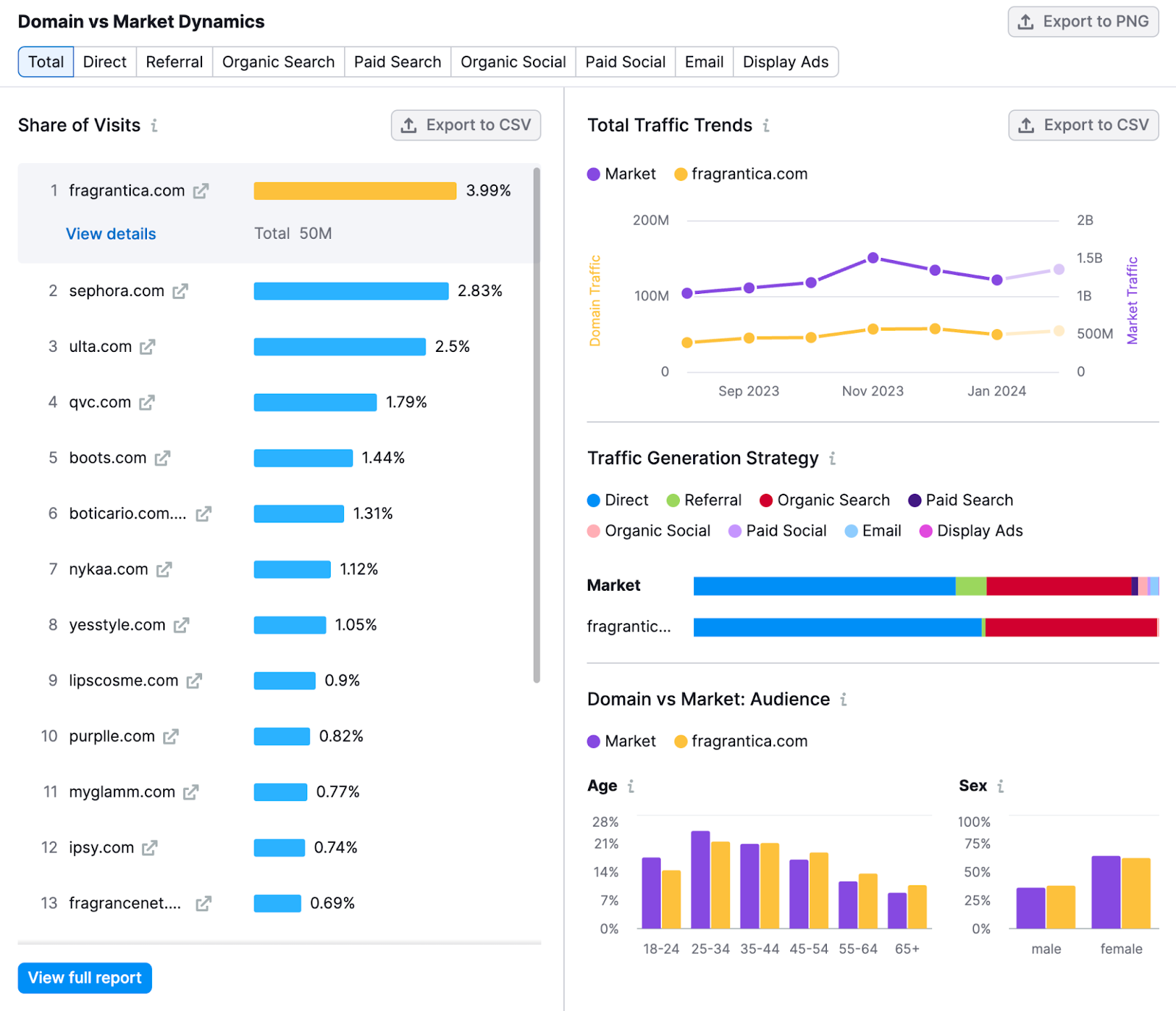Click info icon next to Sex chart

click(x=1000, y=786)
